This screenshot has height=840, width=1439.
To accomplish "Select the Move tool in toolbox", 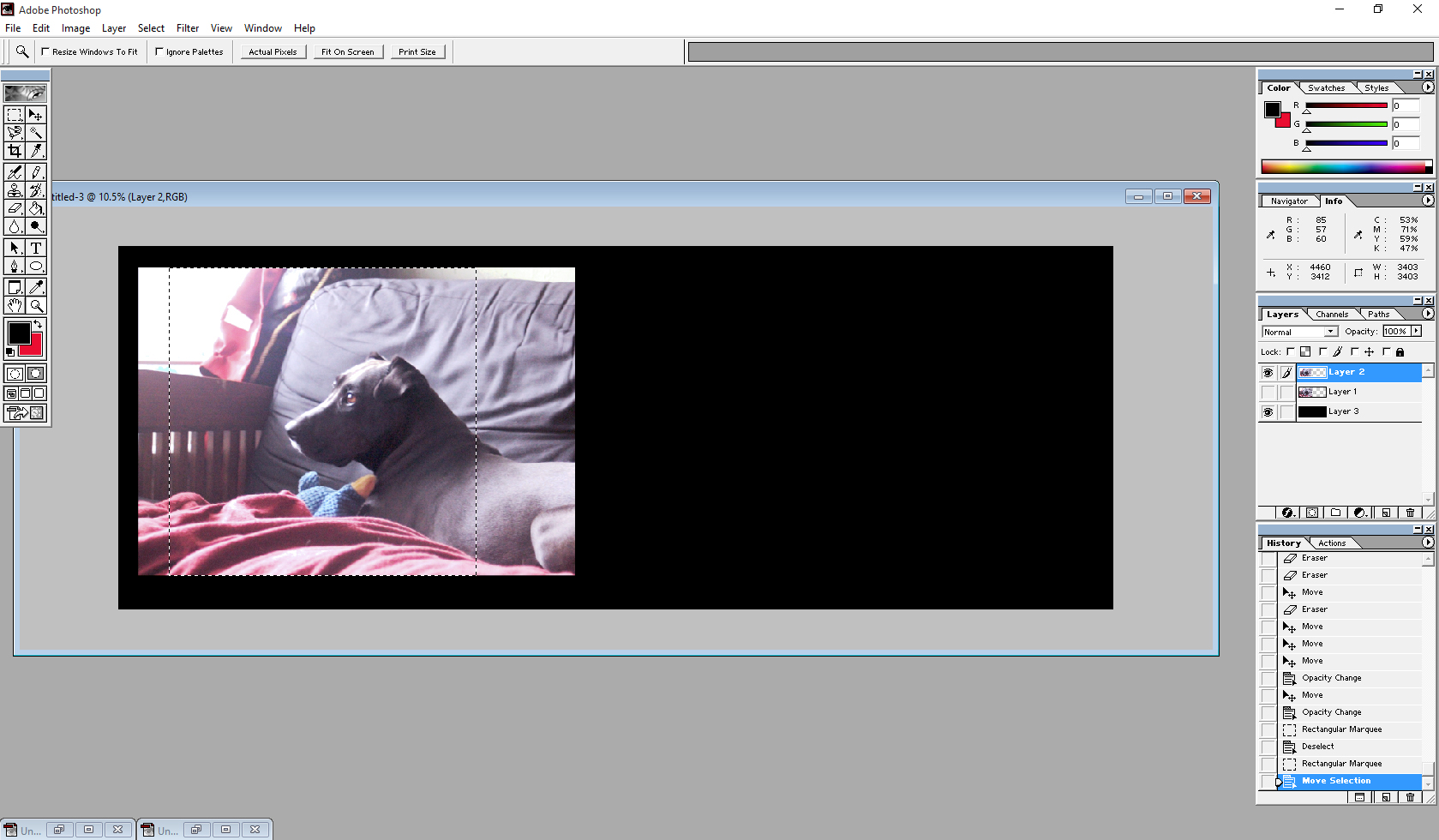I will point(36,115).
